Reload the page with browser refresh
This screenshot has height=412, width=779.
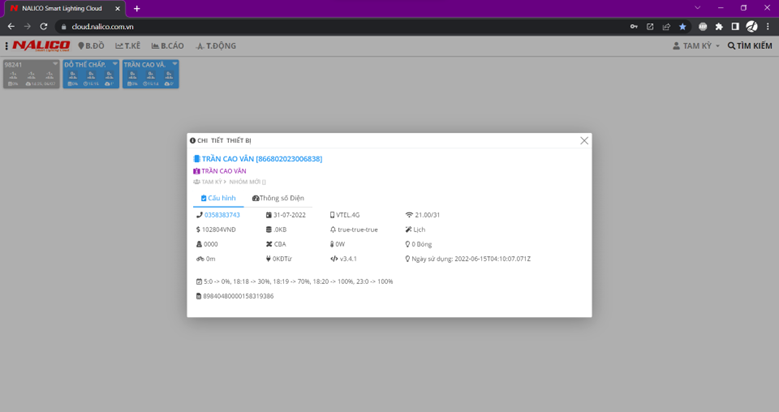click(x=44, y=27)
